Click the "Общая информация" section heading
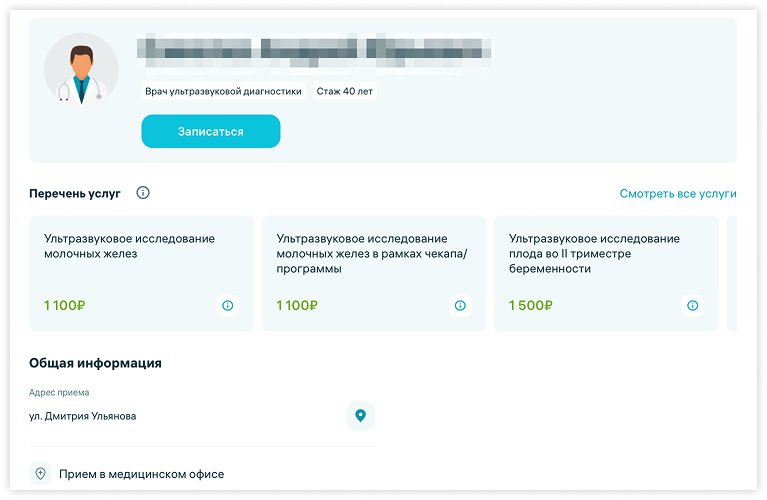Image resolution: width=767 pixels, height=500 pixels. click(95, 363)
